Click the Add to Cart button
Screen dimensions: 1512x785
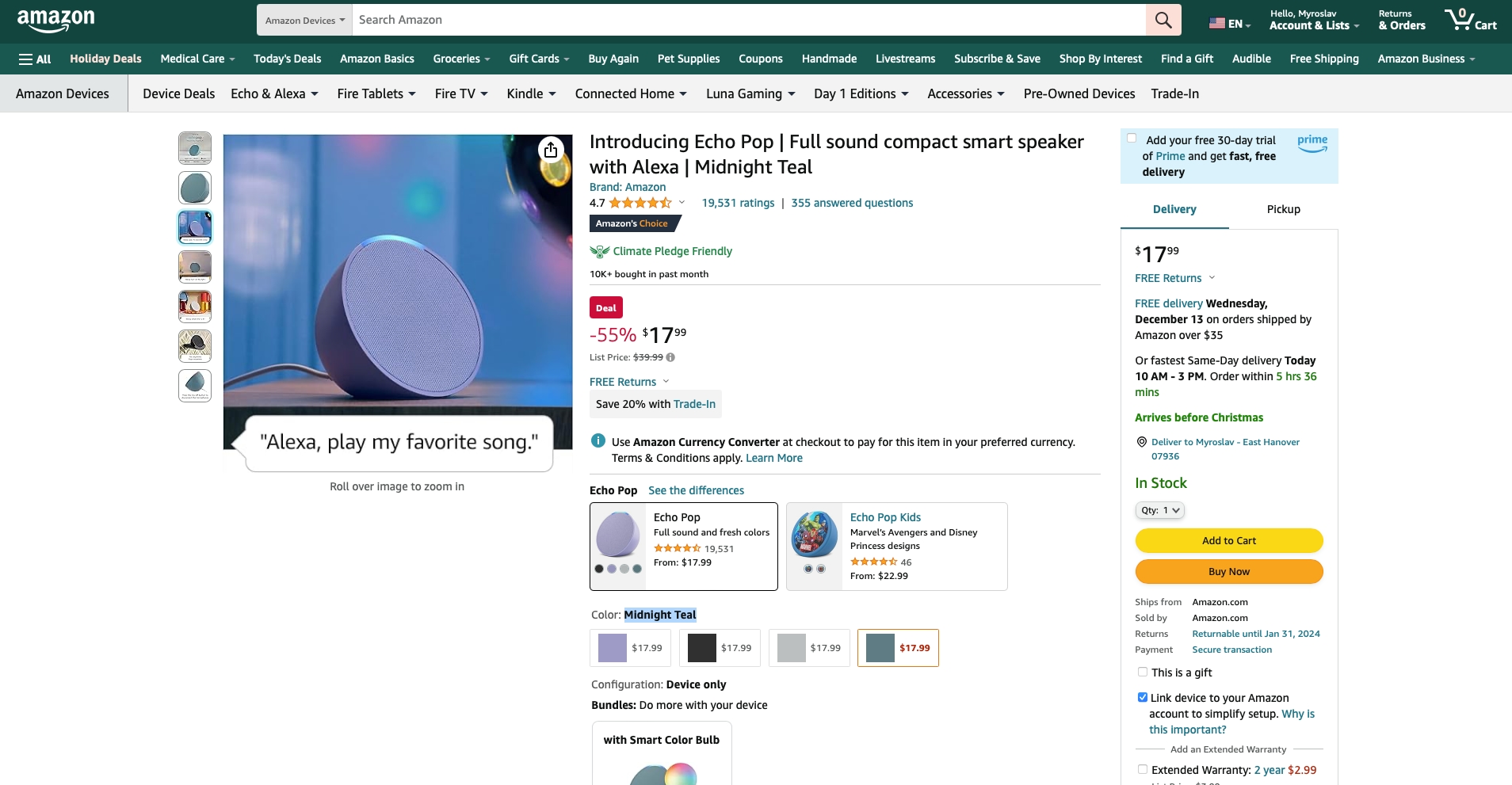1228,540
